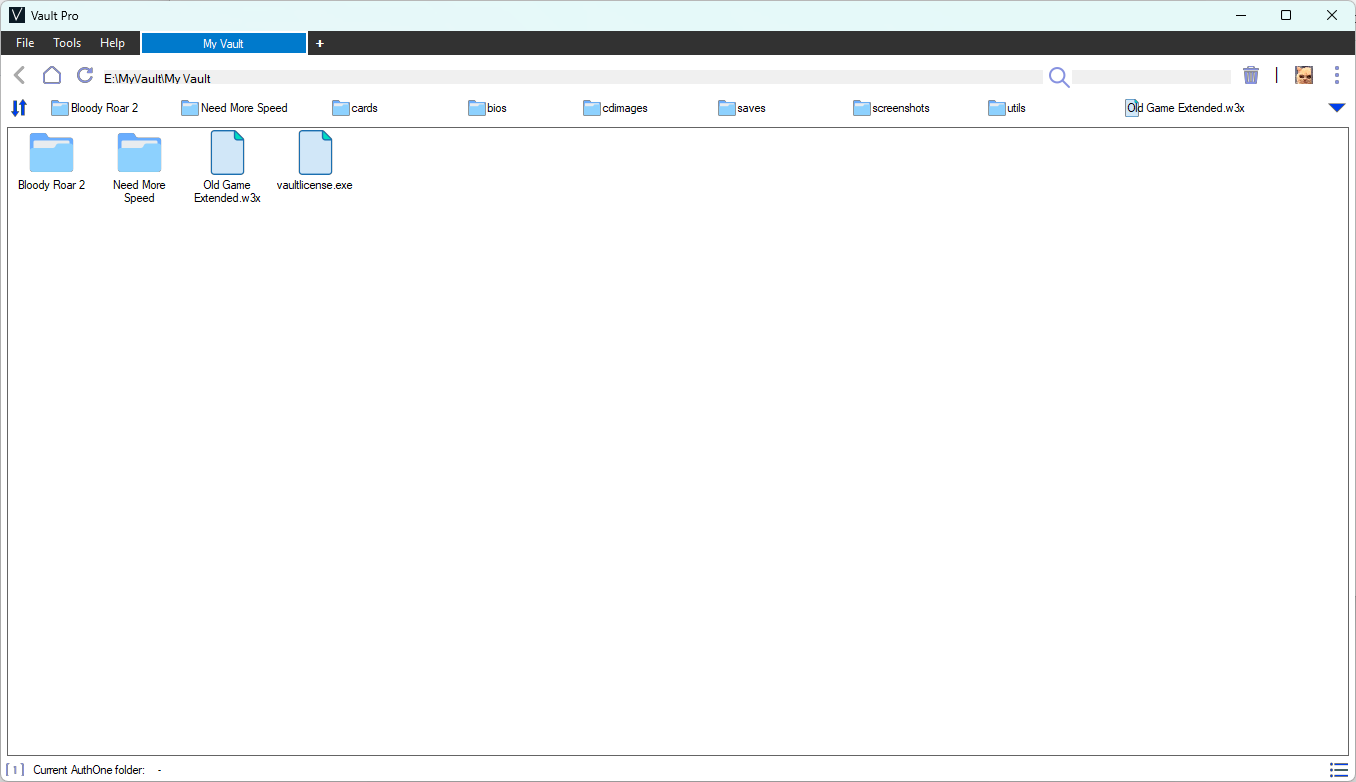This screenshot has width=1356, height=782.
Task: Switch view using the list icon in the status bar
Action: click(x=1339, y=770)
